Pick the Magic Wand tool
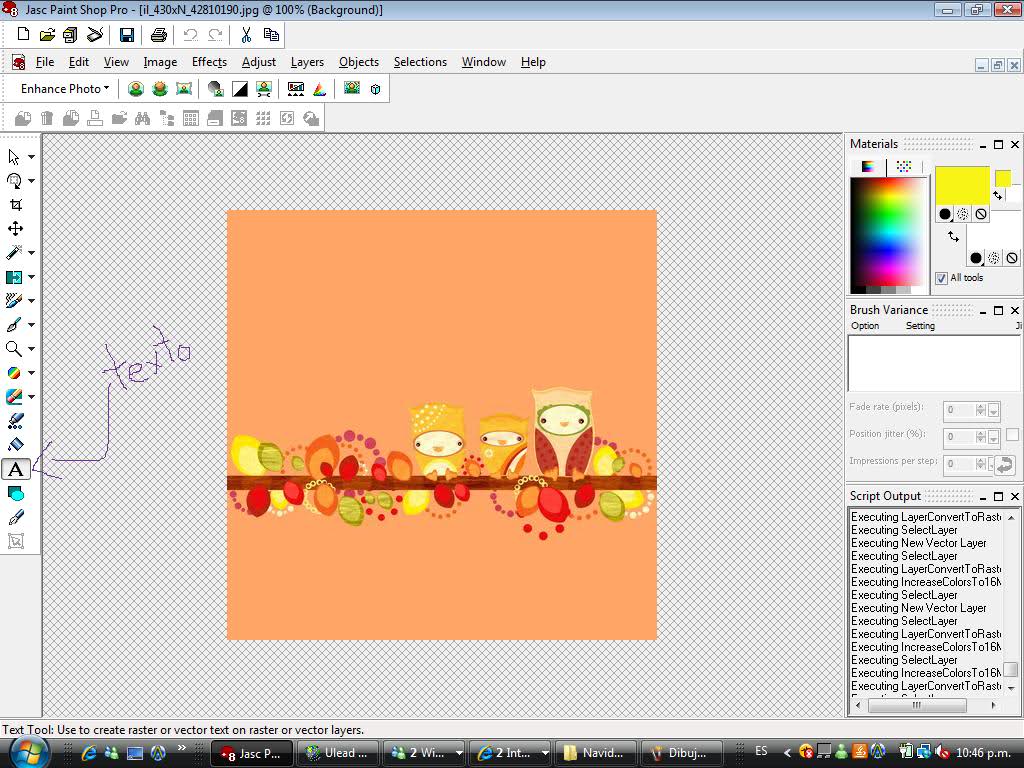Image resolution: width=1024 pixels, height=768 pixels. coord(15,253)
